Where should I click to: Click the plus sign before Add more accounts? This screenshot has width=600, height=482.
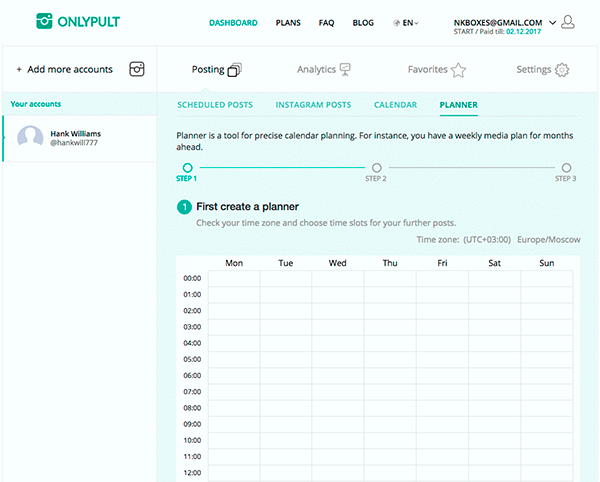pyautogui.click(x=19, y=70)
